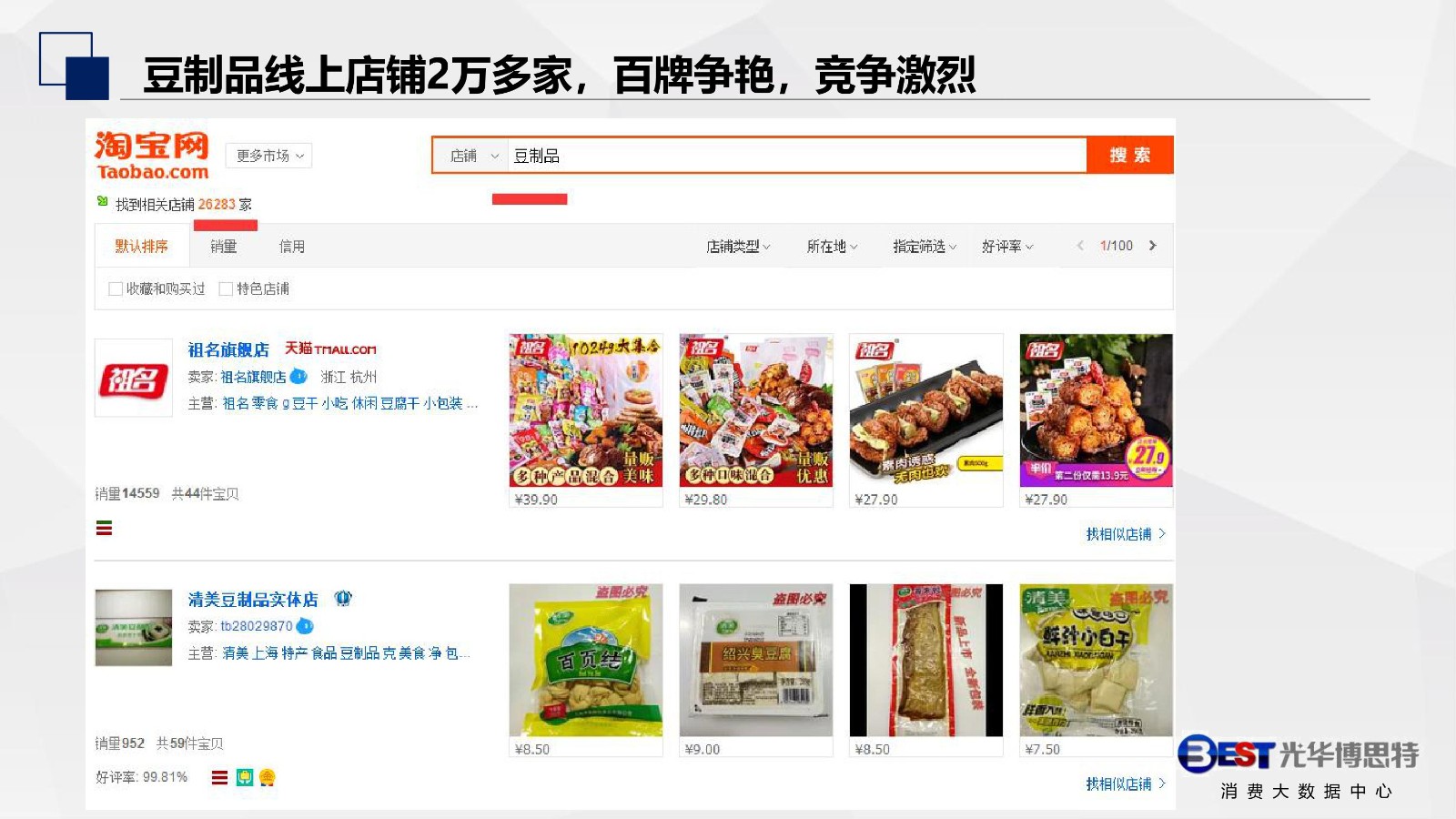The image size is (1456, 819).
Task: Click the 好评率: 99.81% text
Action: coord(142,777)
